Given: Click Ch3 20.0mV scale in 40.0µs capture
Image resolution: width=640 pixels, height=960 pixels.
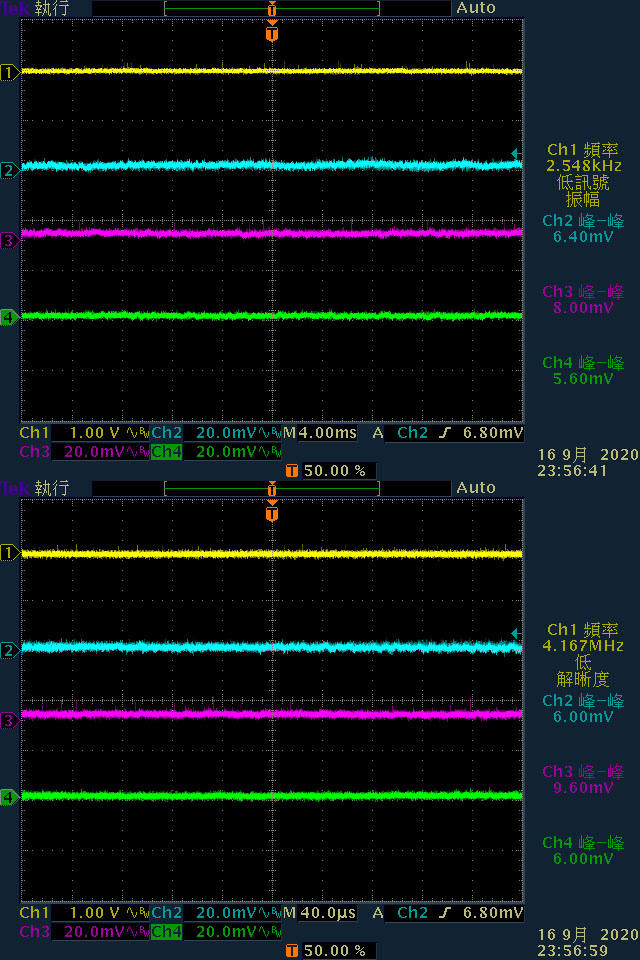Looking at the screenshot, I should pos(94,932).
